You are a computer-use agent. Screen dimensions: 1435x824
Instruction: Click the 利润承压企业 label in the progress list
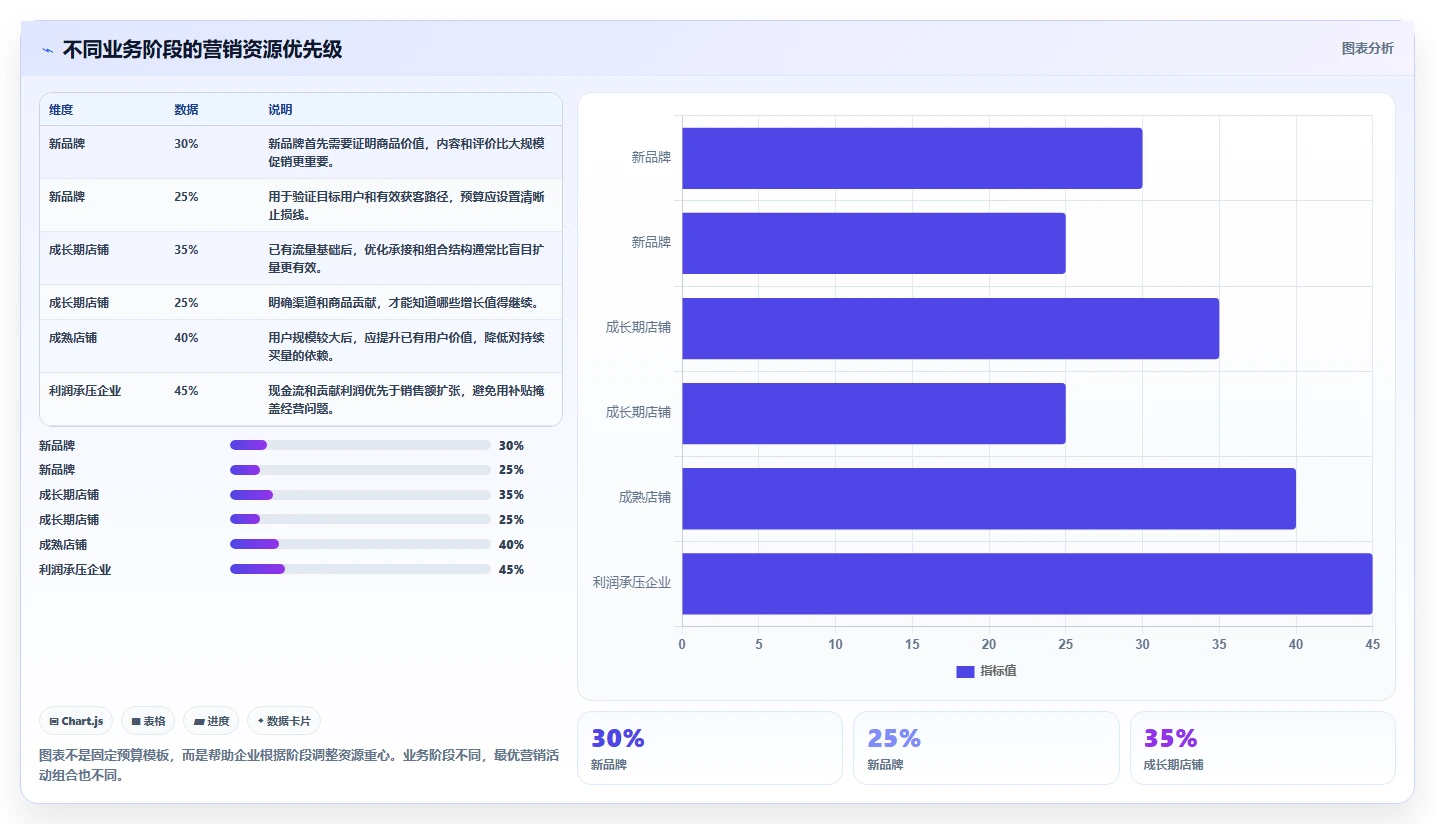(x=75, y=570)
